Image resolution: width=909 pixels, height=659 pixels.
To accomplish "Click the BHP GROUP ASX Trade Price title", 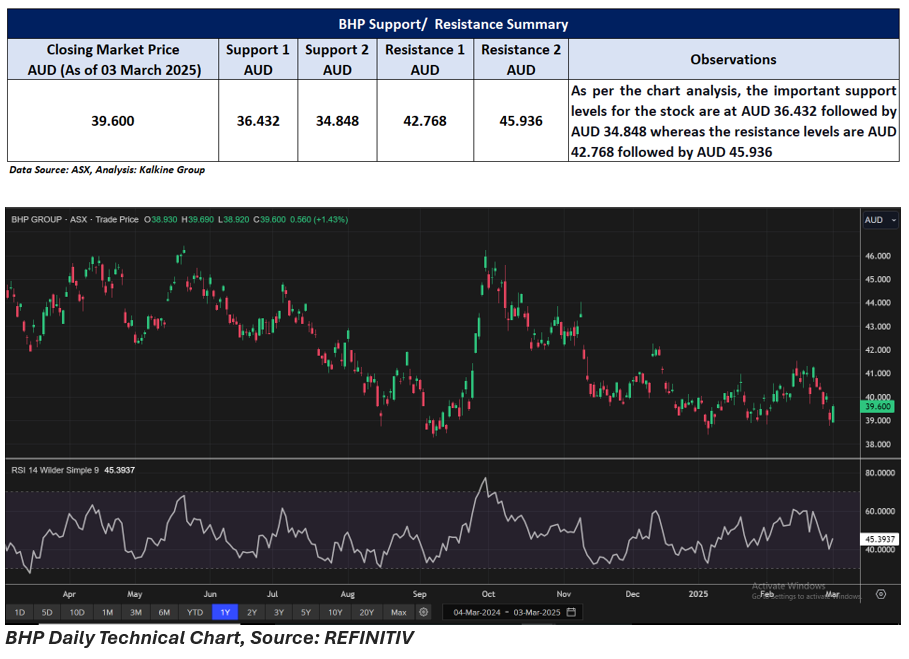I will [75, 220].
